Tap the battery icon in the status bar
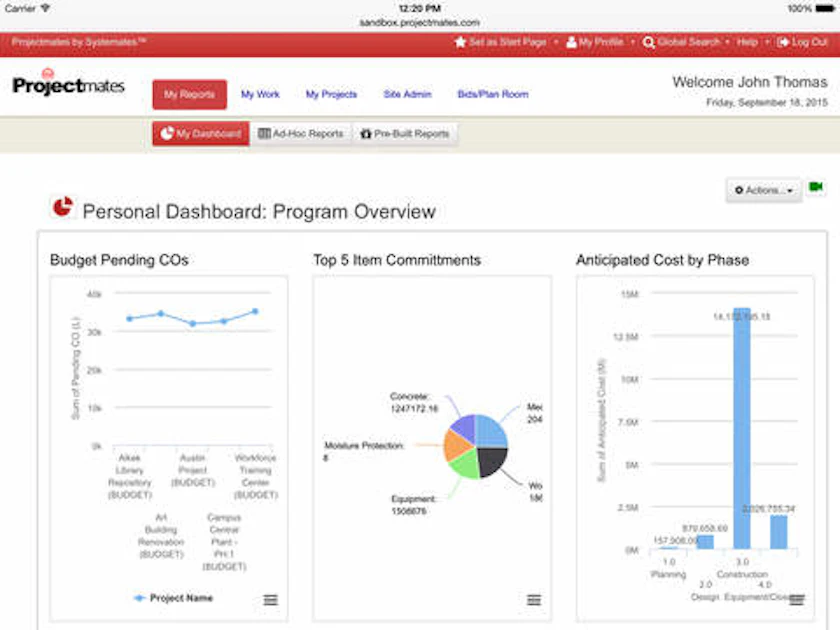 coord(825,9)
